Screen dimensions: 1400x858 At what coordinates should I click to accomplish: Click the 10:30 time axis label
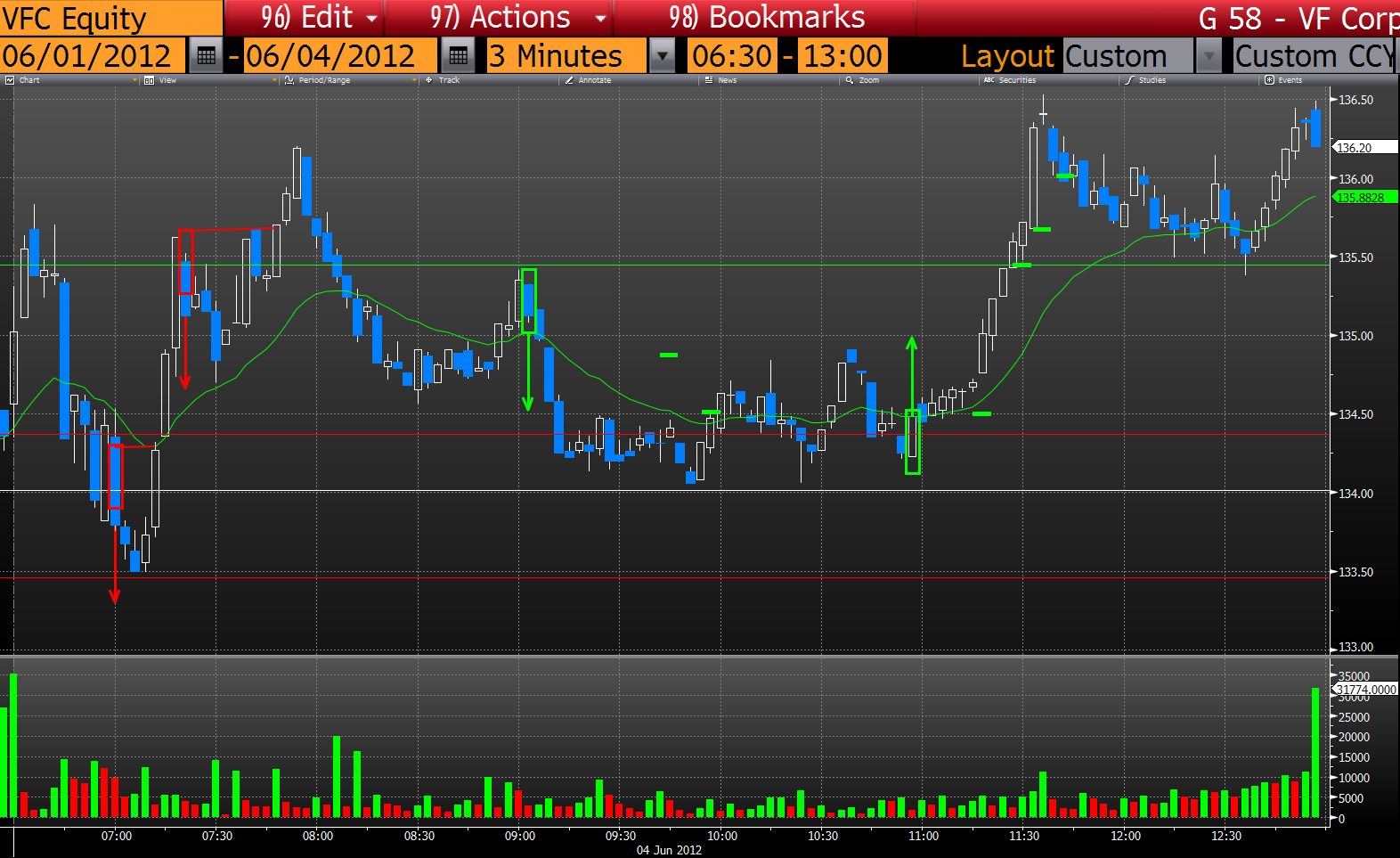click(823, 836)
